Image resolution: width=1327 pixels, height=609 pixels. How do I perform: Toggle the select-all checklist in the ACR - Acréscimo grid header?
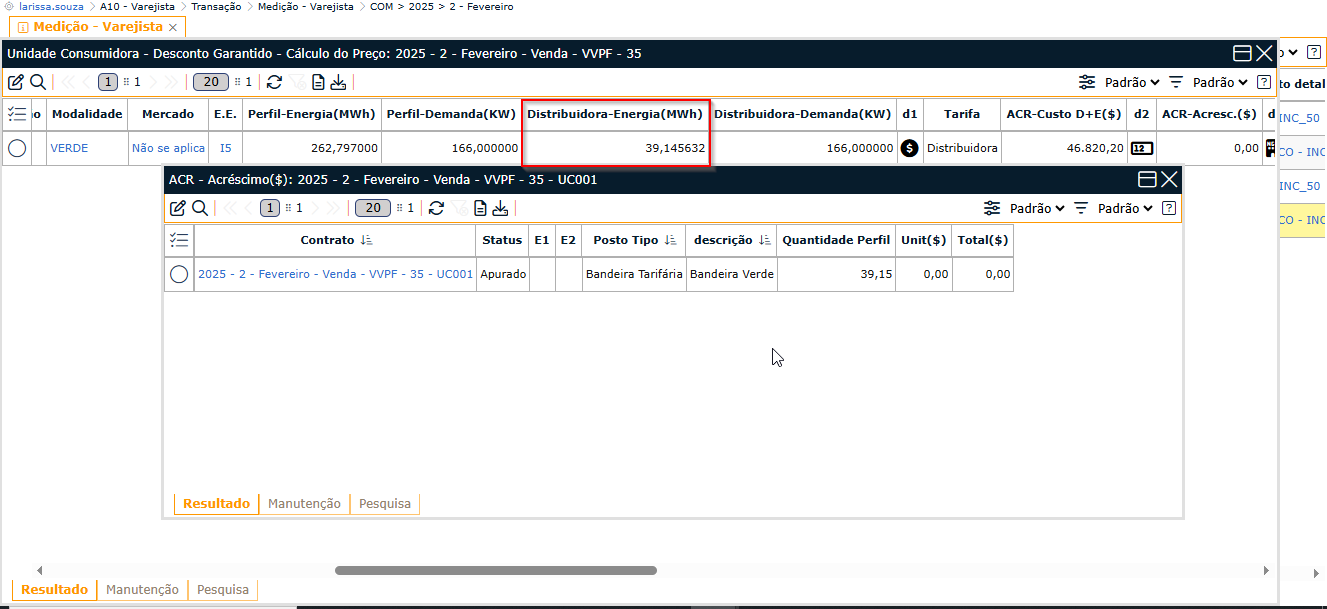click(x=179, y=240)
